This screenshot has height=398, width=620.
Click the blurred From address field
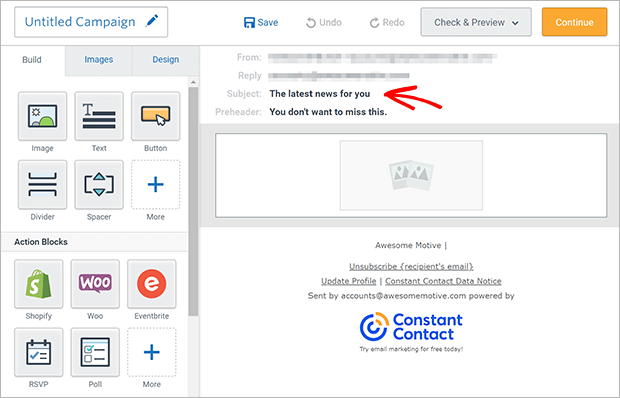(x=382, y=58)
